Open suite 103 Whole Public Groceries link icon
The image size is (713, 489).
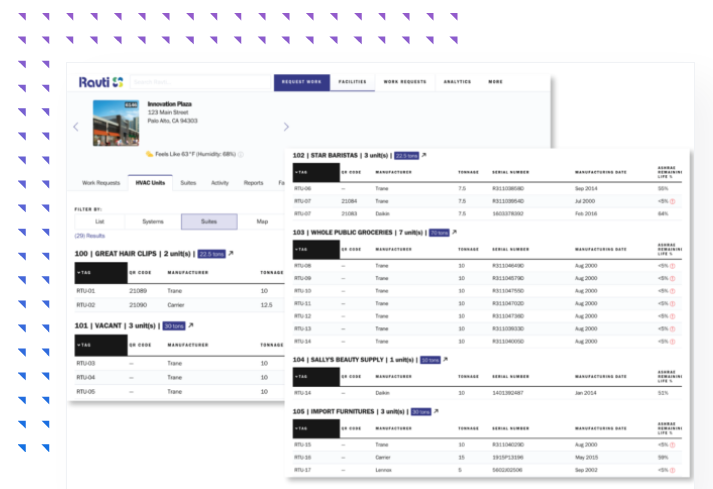454,232
